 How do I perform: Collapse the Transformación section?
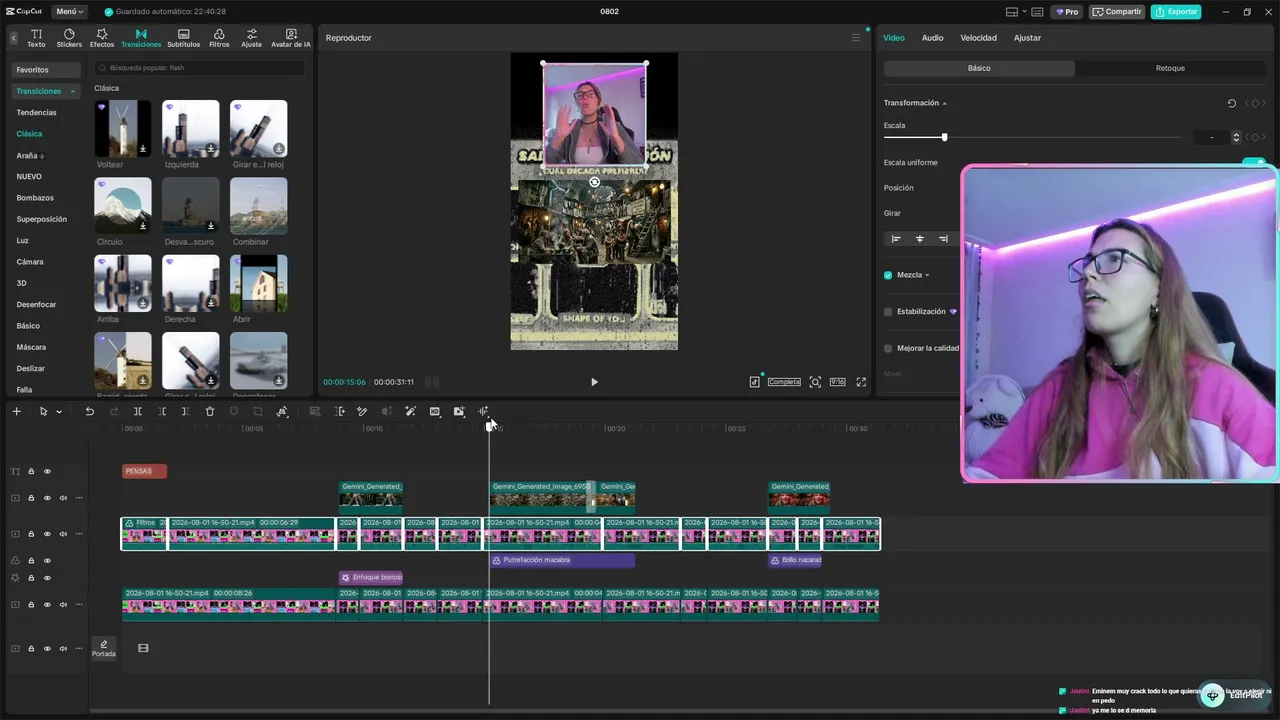point(944,103)
